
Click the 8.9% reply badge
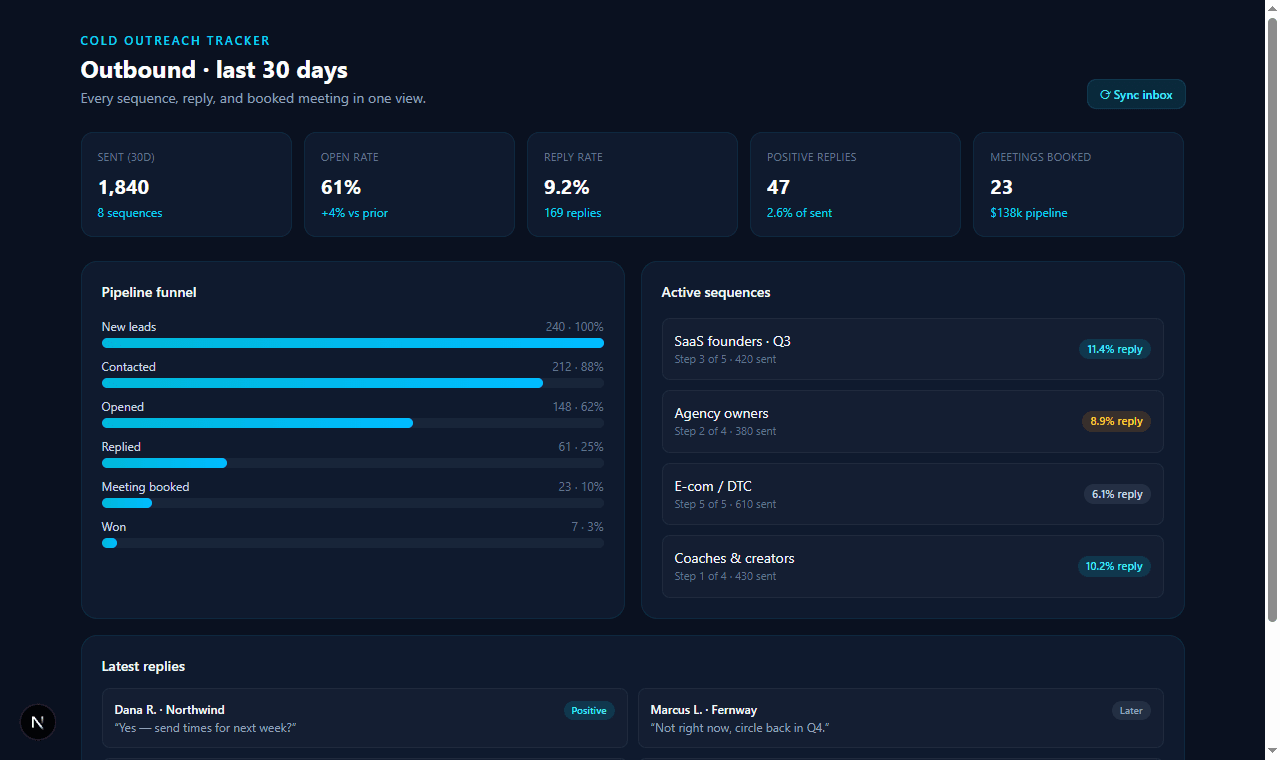[1116, 421]
